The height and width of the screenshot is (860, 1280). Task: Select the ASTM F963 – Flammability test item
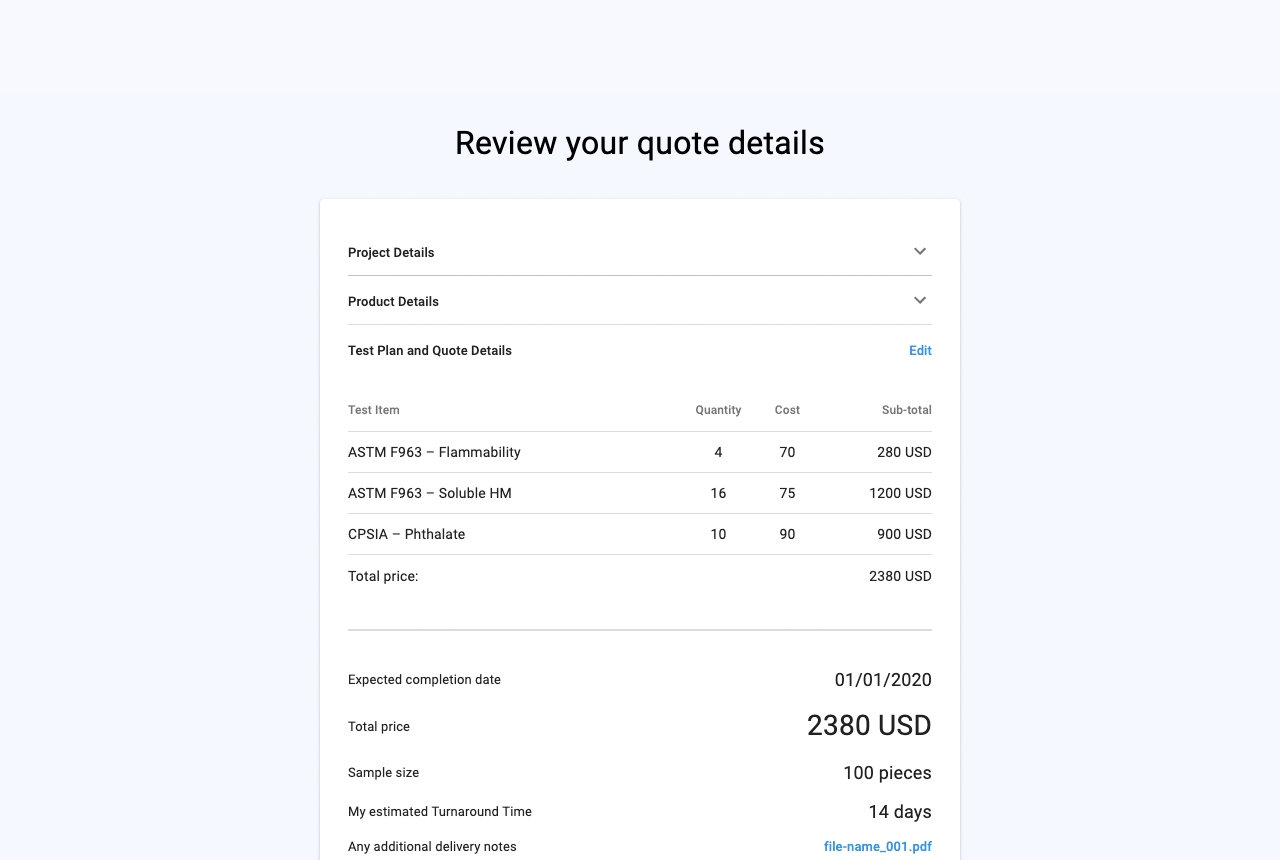(x=434, y=453)
